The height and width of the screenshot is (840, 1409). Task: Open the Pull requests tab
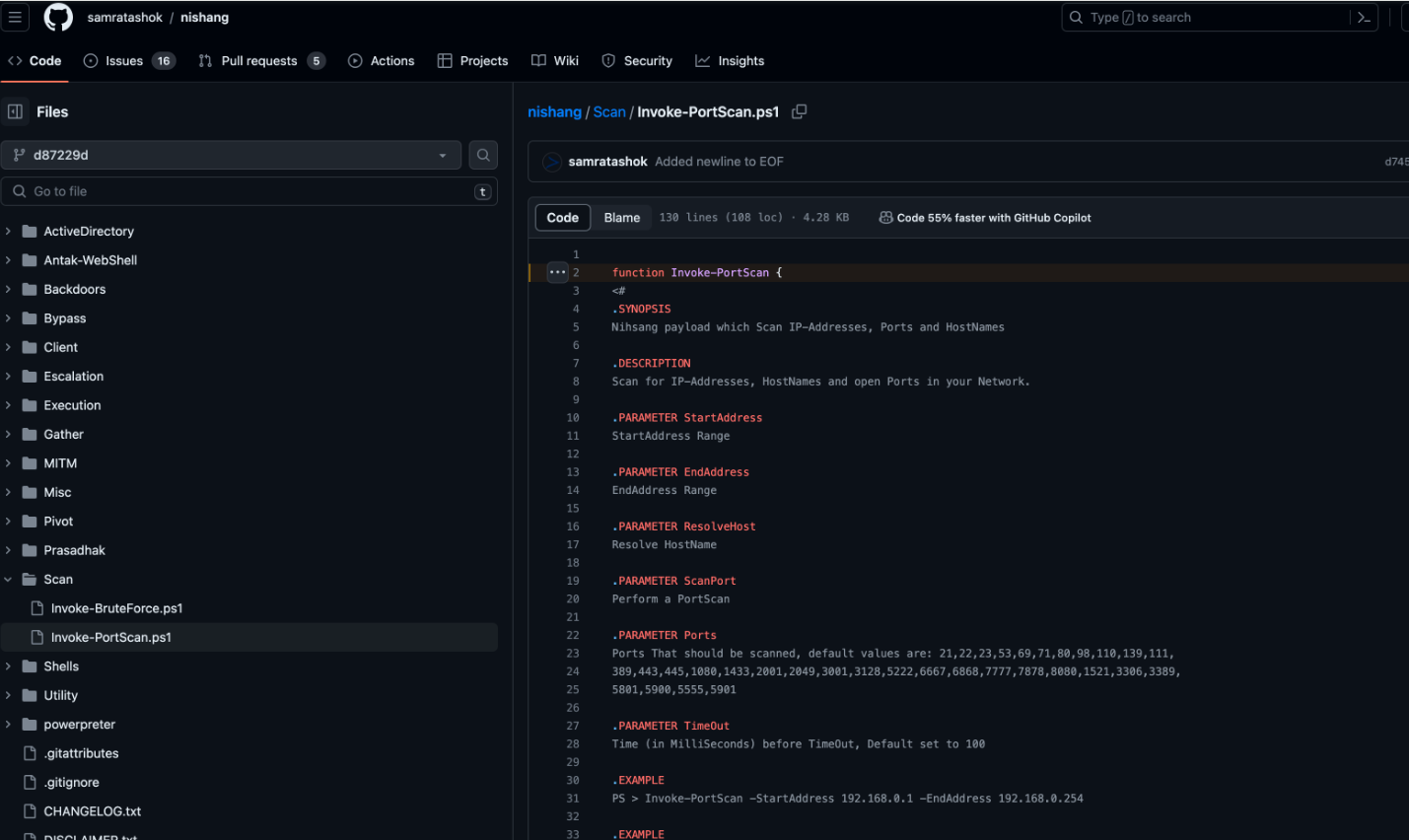point(261,61)
